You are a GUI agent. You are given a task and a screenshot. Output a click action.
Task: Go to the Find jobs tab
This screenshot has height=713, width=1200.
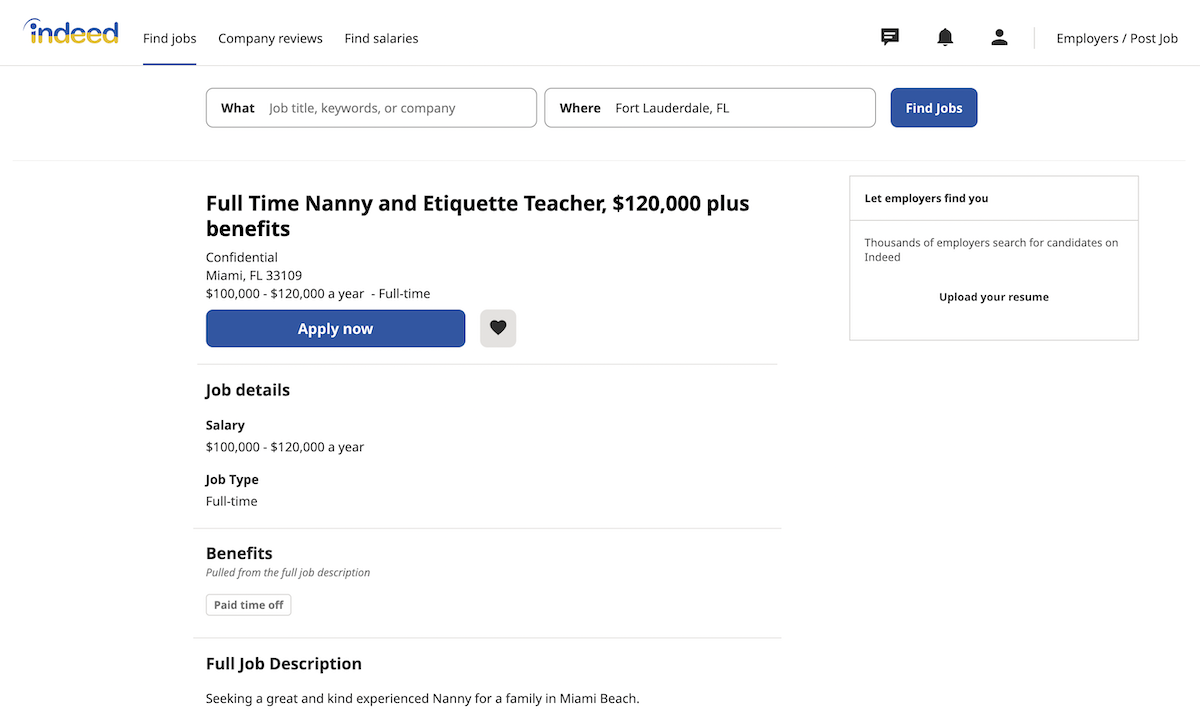pyautogui.click(x=169, y=38)
